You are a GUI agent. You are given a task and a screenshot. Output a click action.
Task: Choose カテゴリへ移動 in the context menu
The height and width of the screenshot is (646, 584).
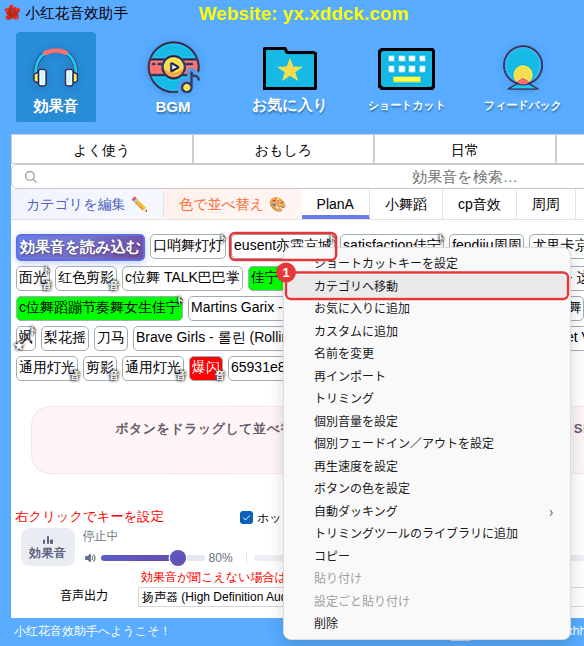click(427, 286)
